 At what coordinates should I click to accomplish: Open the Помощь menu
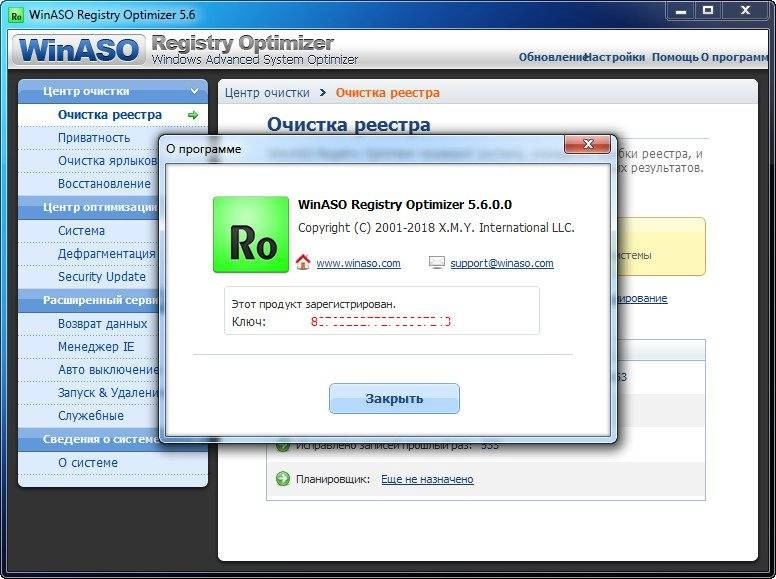[675, 57]
